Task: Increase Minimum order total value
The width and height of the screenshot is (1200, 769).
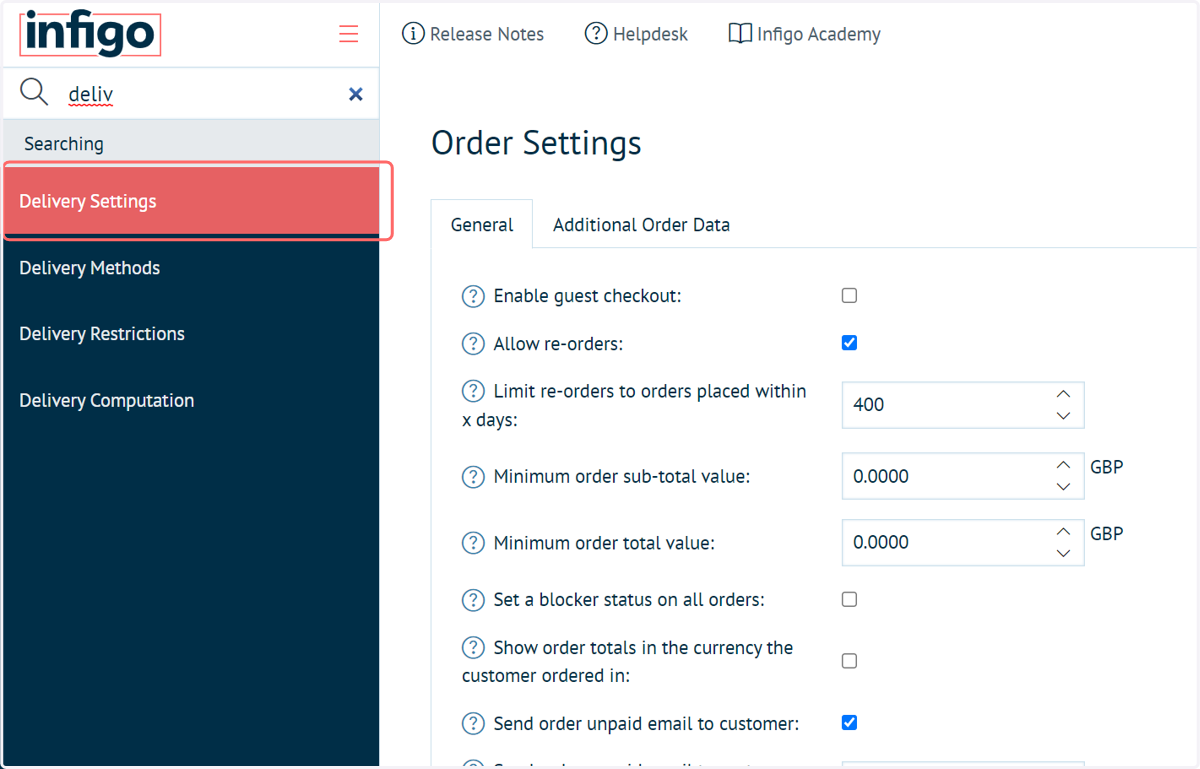Action: point(1063,531)
